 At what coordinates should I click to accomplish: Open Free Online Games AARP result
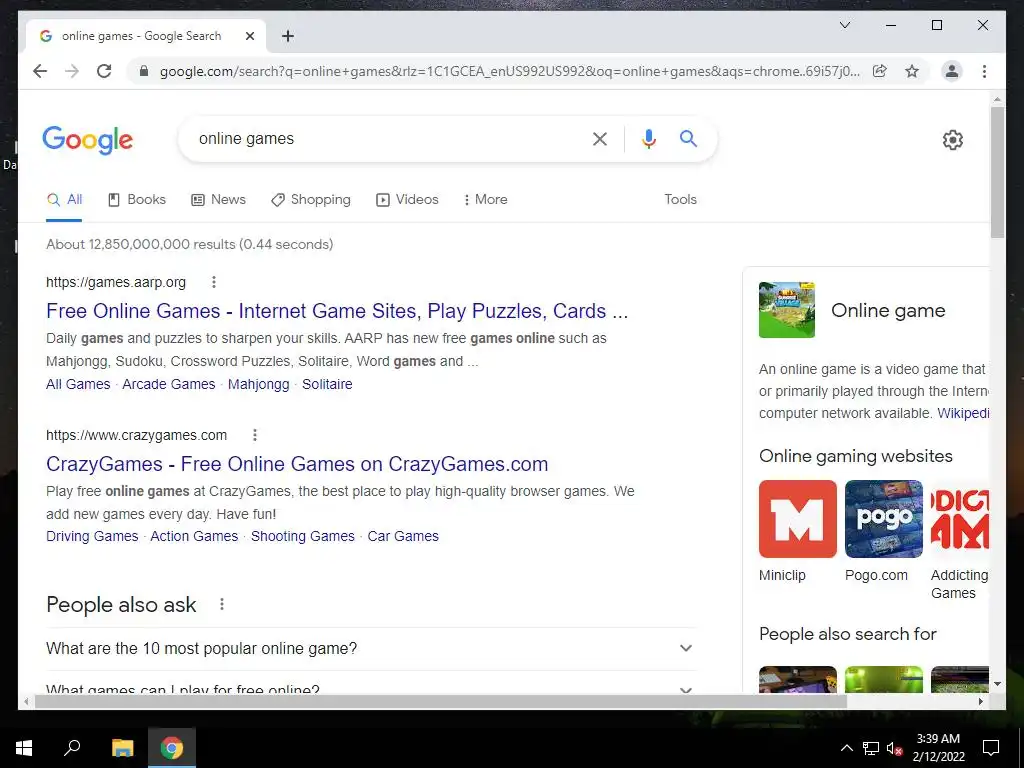[x=337, y=311]
